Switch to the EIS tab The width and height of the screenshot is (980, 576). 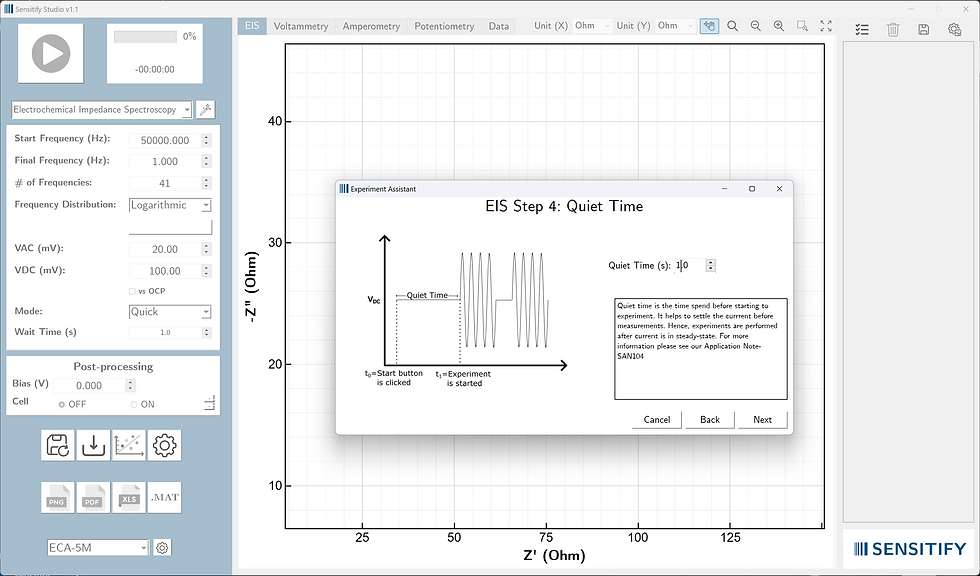[x=252, y=26]
